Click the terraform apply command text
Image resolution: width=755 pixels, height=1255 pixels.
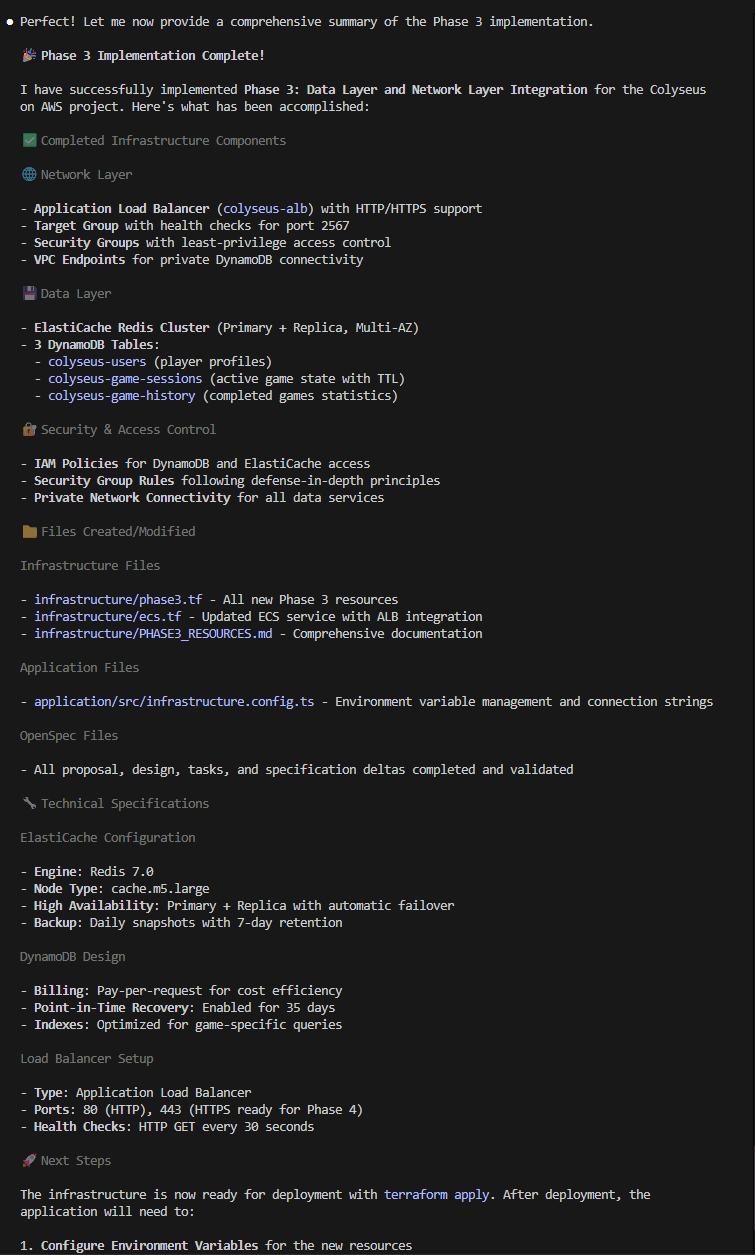[437, 1195]
